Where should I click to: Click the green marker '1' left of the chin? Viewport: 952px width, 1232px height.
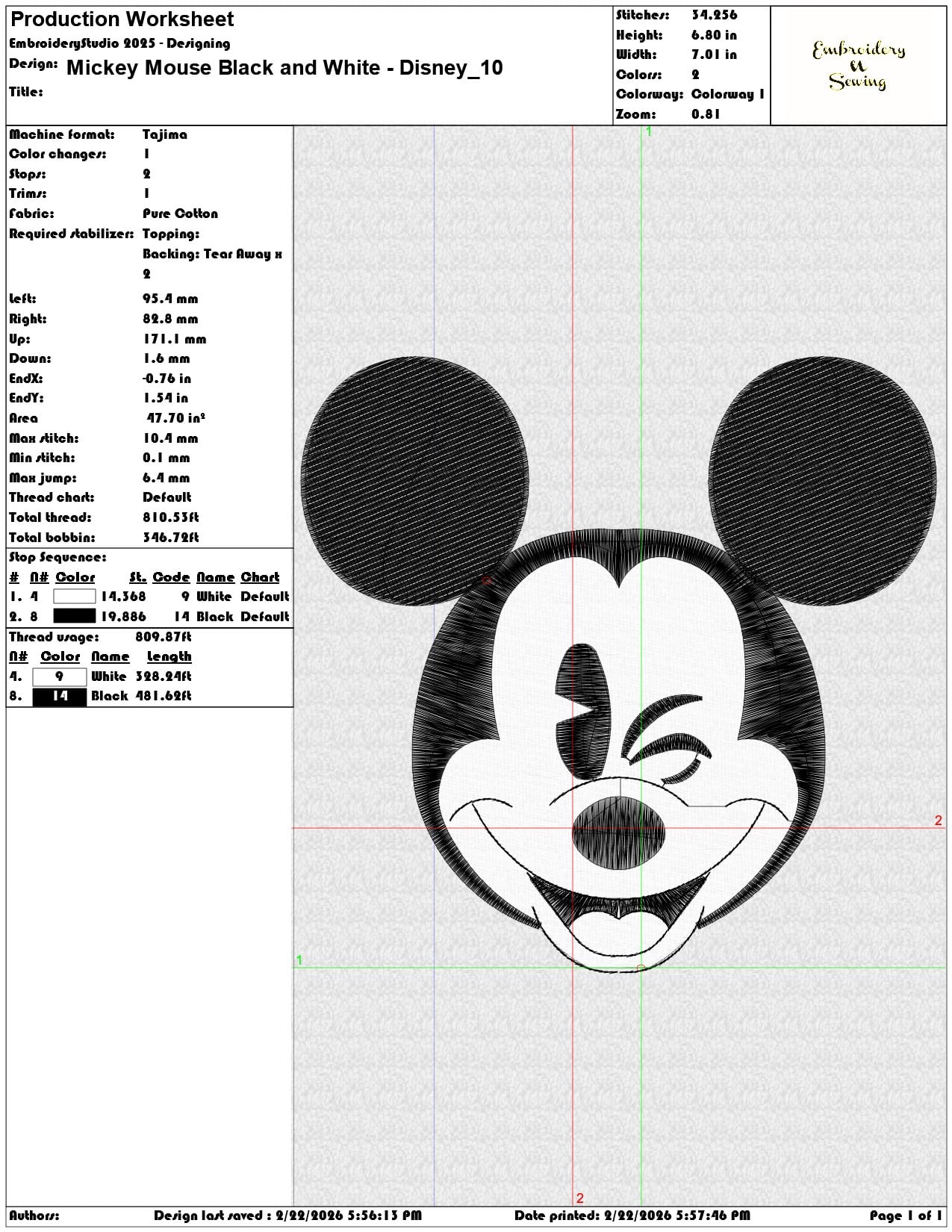tap(299, 960)
